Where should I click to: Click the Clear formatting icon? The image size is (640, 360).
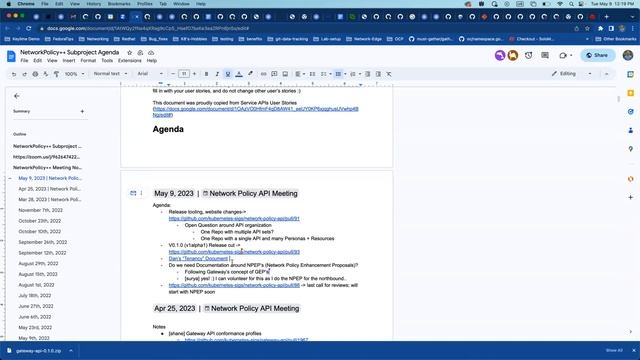tap(389, 74)
